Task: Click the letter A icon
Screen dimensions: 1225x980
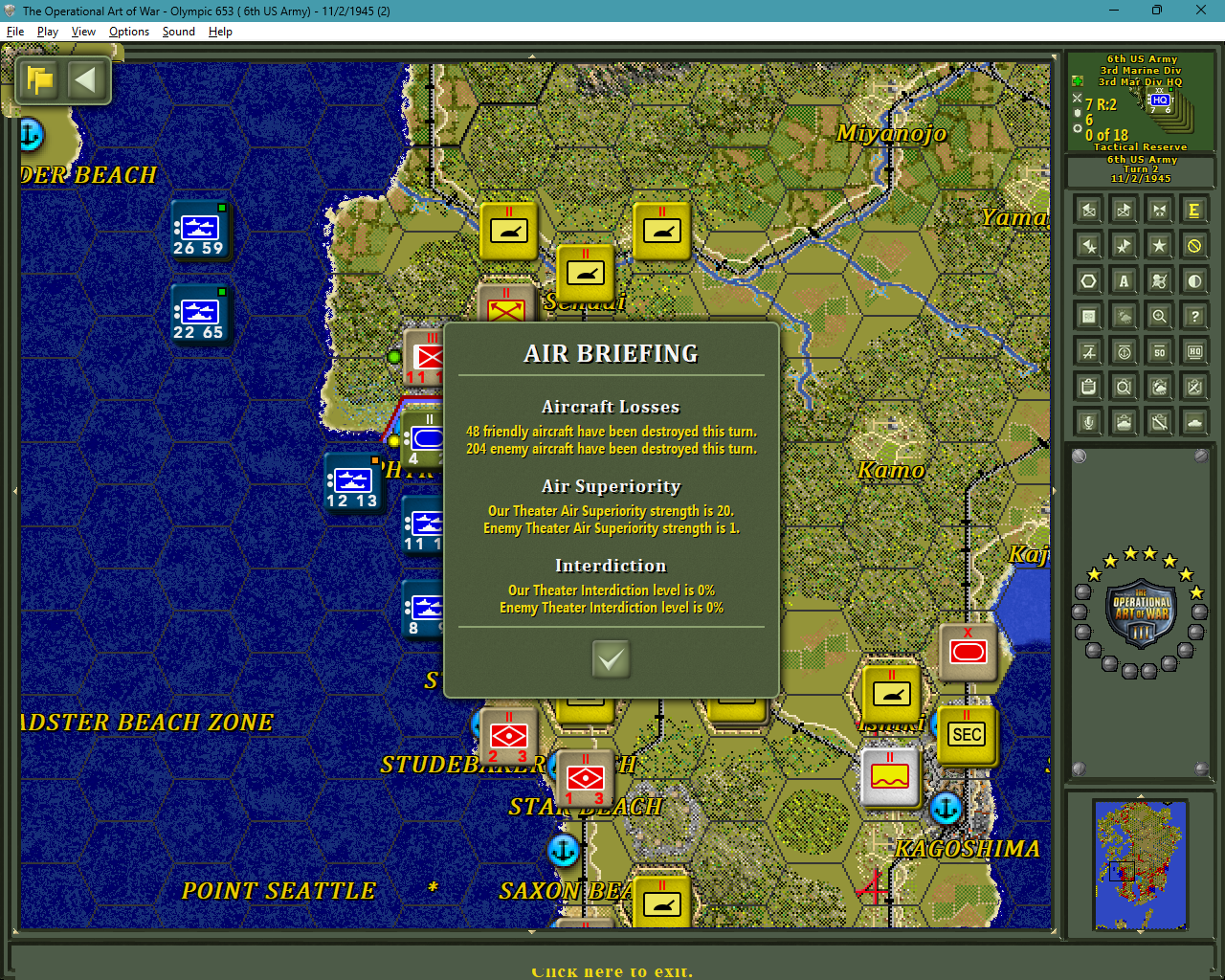Action: tap(1125, 280)
